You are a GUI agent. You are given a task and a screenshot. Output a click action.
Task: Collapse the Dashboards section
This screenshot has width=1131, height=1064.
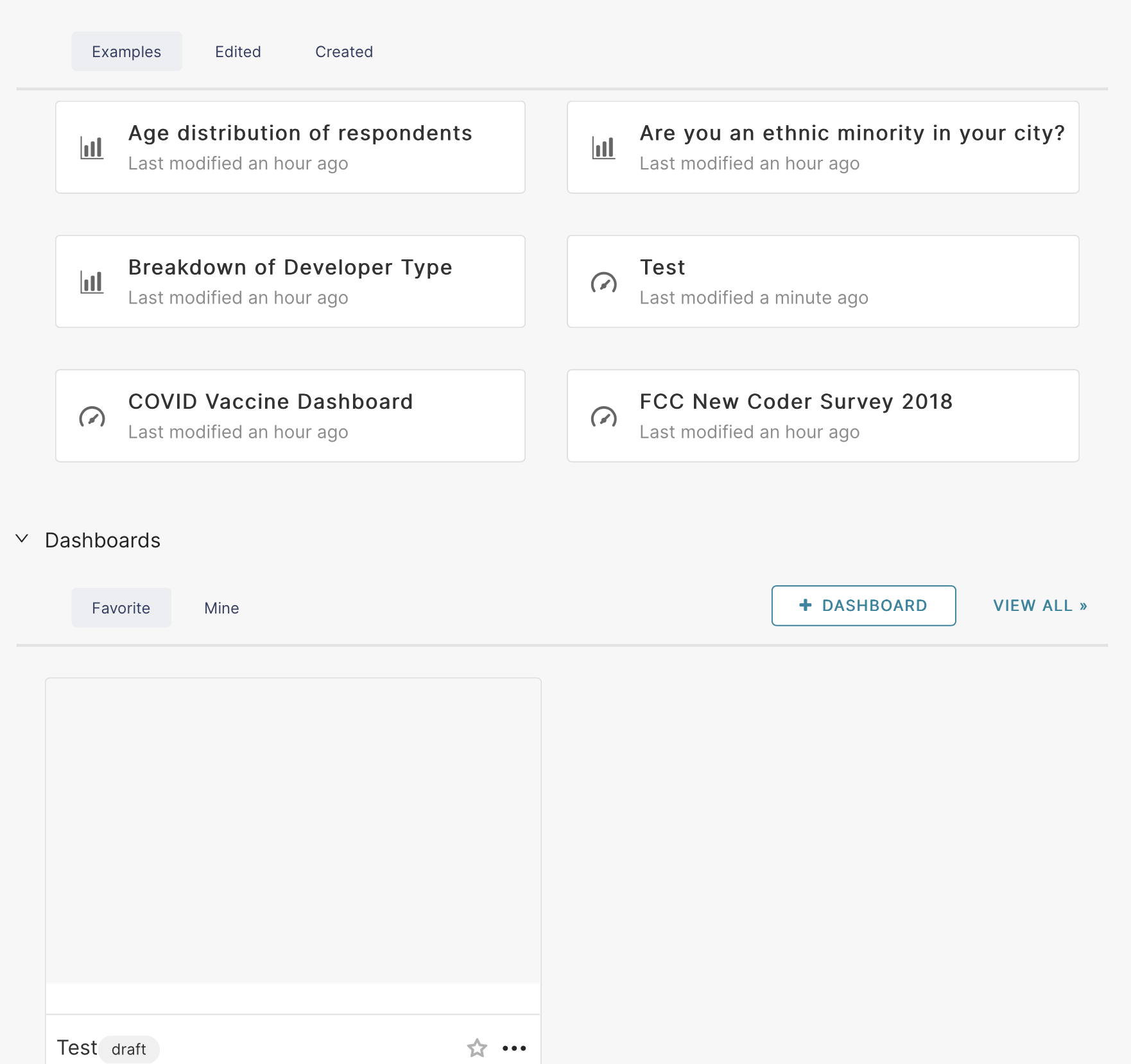pyautogui.click(x=22, y=540)
